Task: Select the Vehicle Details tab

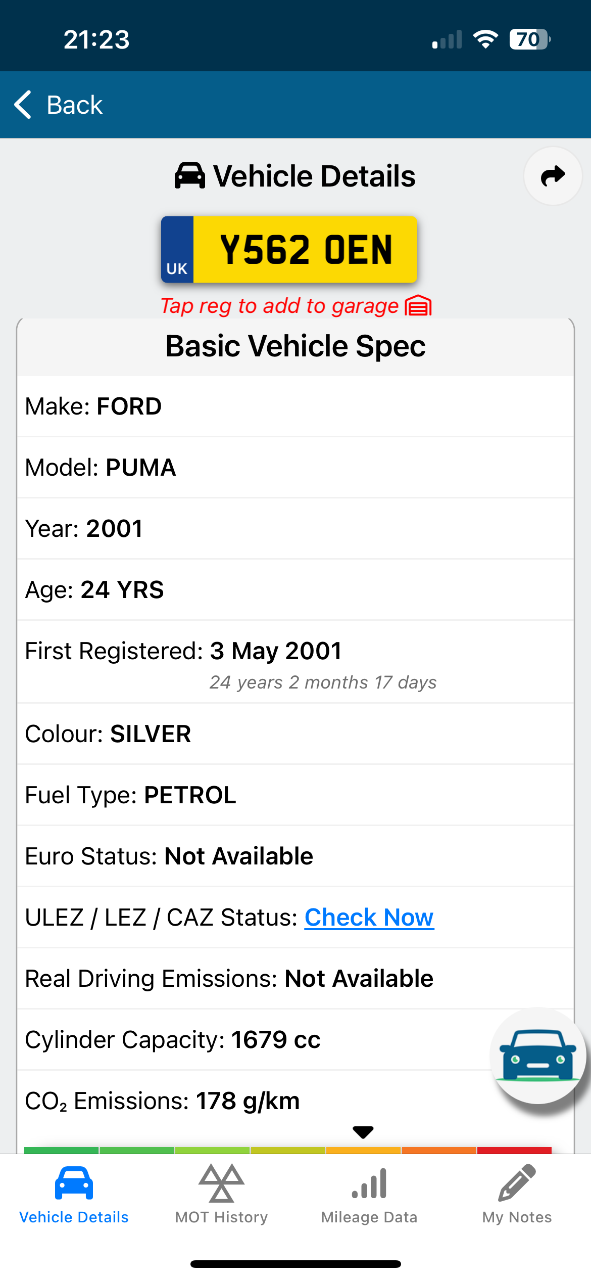Action: tap(74, 1195)
